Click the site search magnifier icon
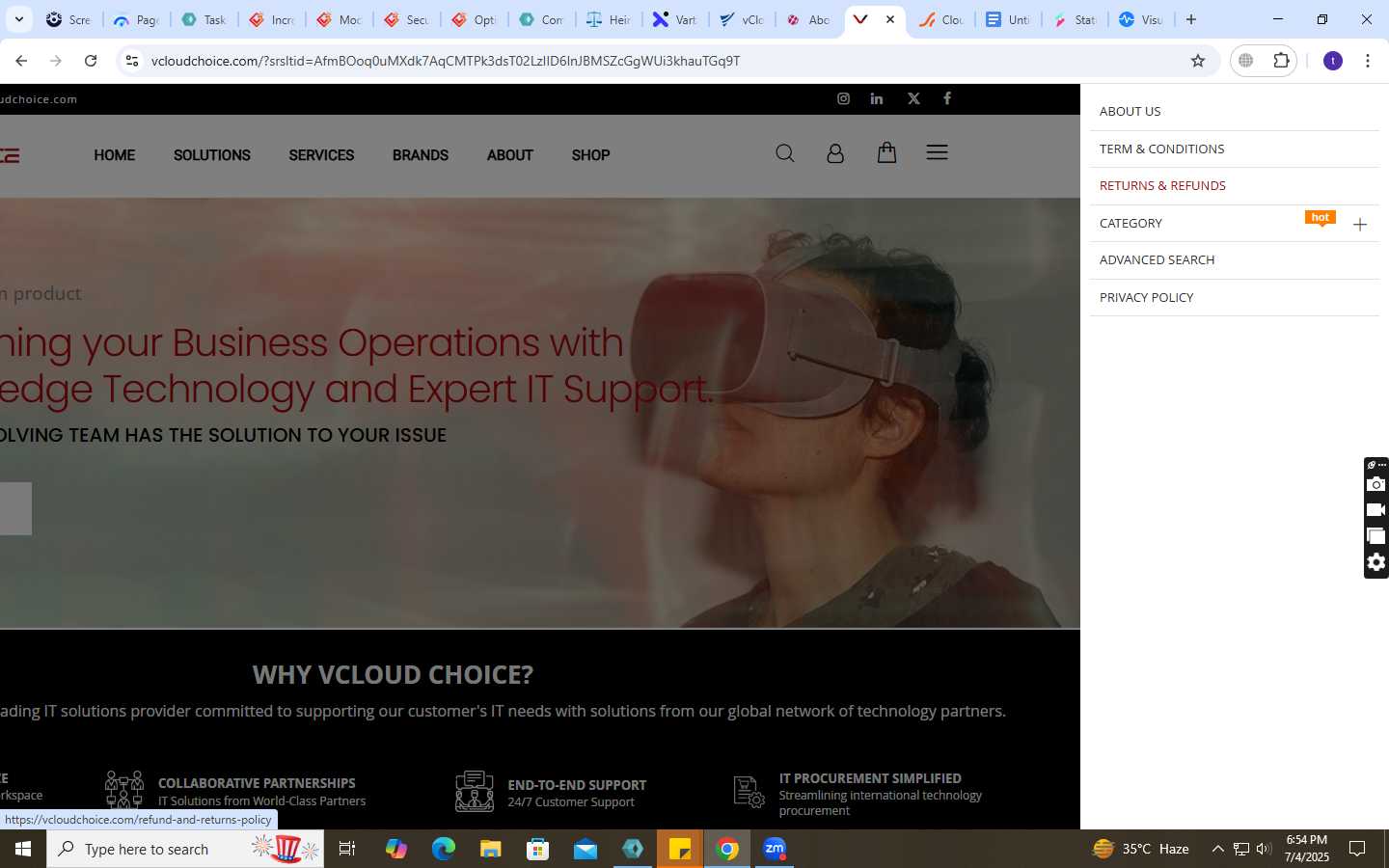Screen dimensions: 1389x868 (785, 153)
